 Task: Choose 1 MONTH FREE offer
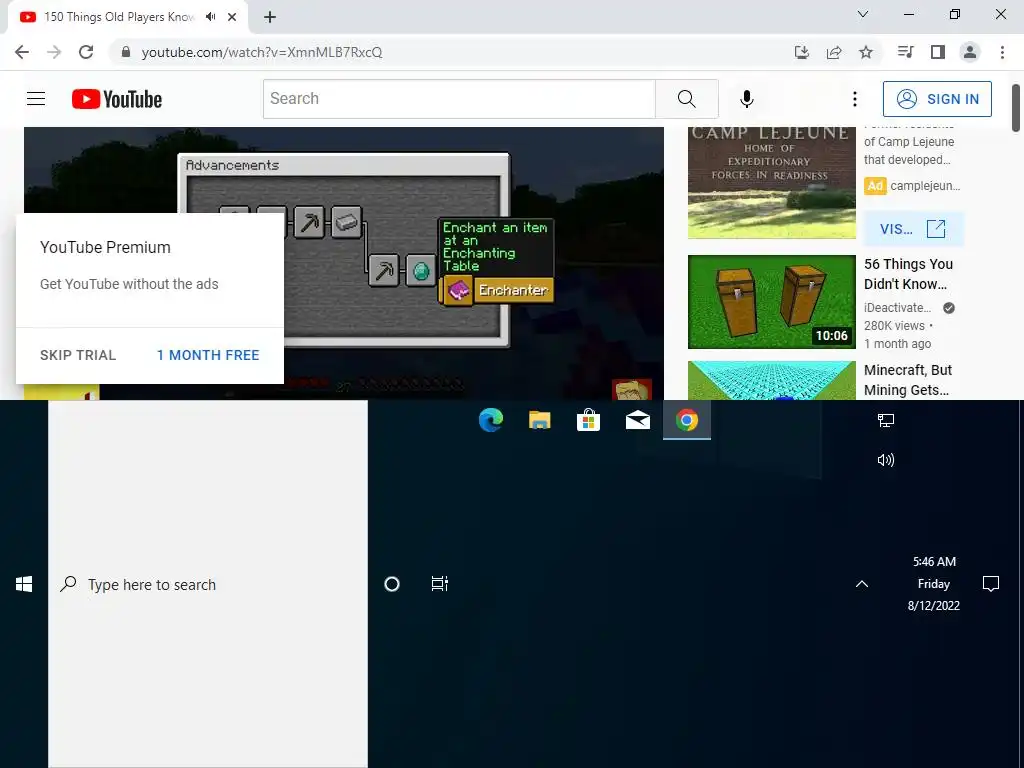208,355
